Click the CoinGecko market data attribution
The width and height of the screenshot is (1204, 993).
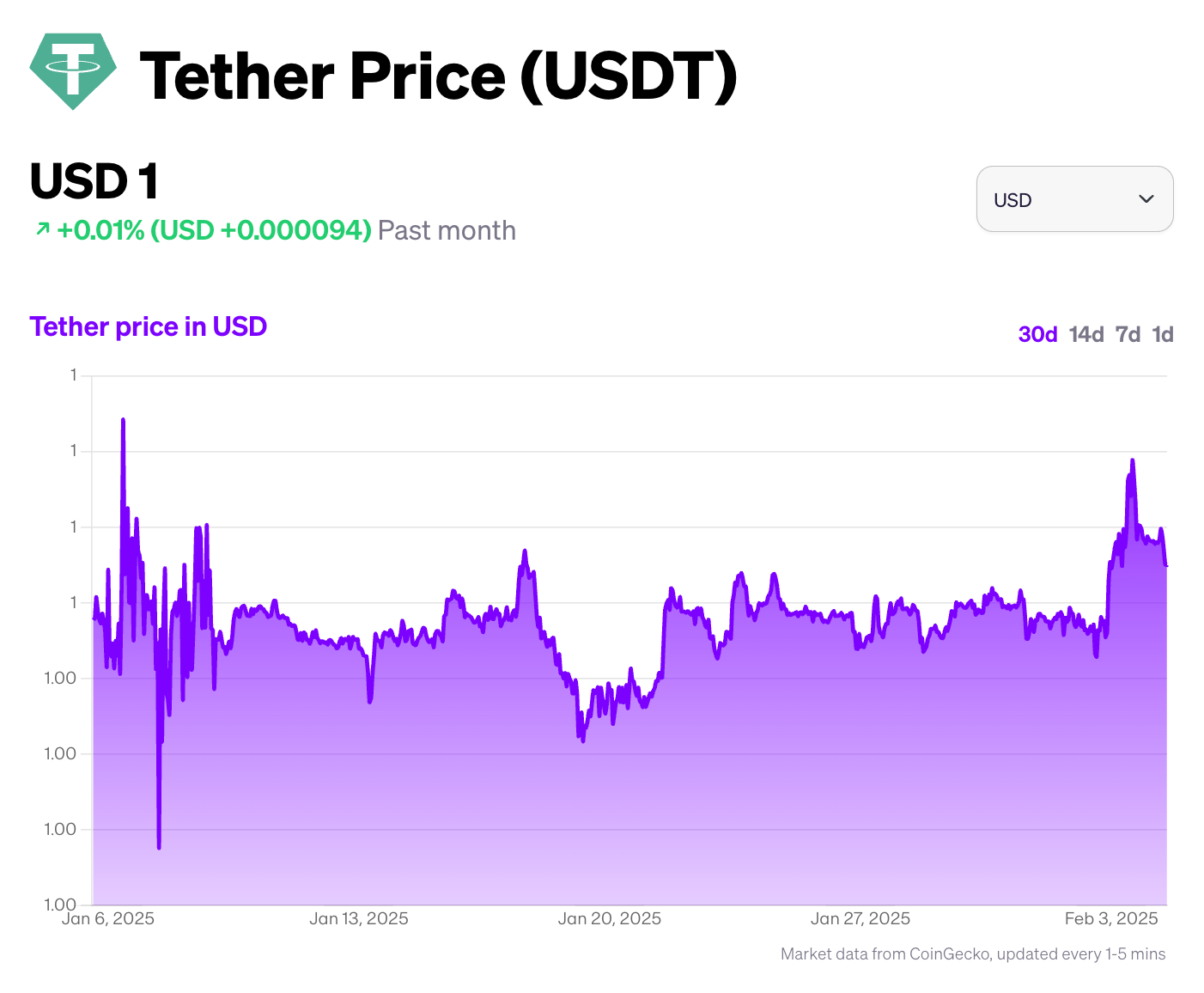coord(972,953)
